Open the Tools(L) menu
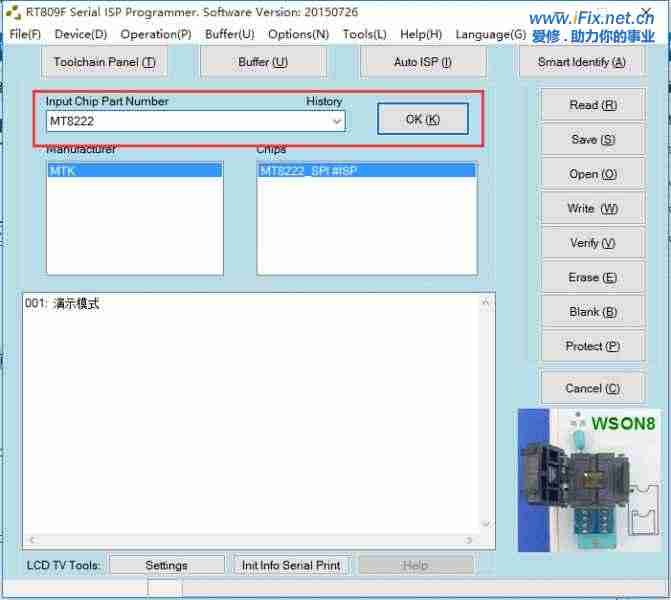The height and width of the screenshot is (600, 671). (364, 34)
